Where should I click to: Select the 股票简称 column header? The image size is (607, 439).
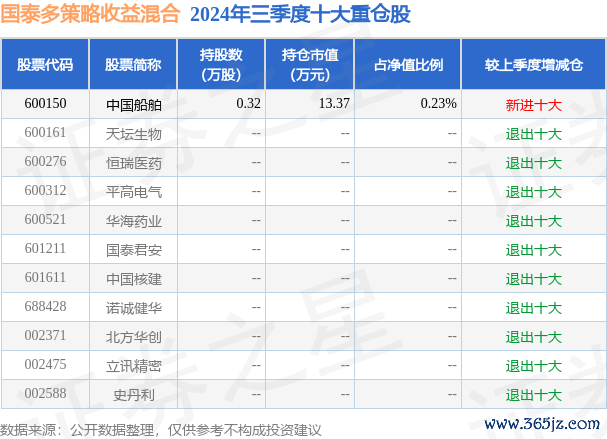133,65
